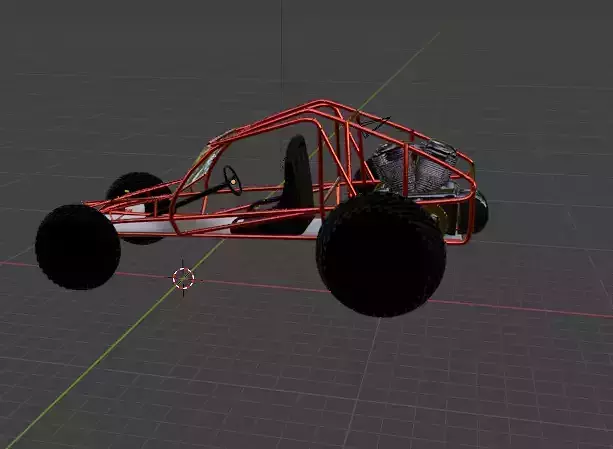
Task: Click the 3D cursor on the grid
Action: tap(183, 278)
